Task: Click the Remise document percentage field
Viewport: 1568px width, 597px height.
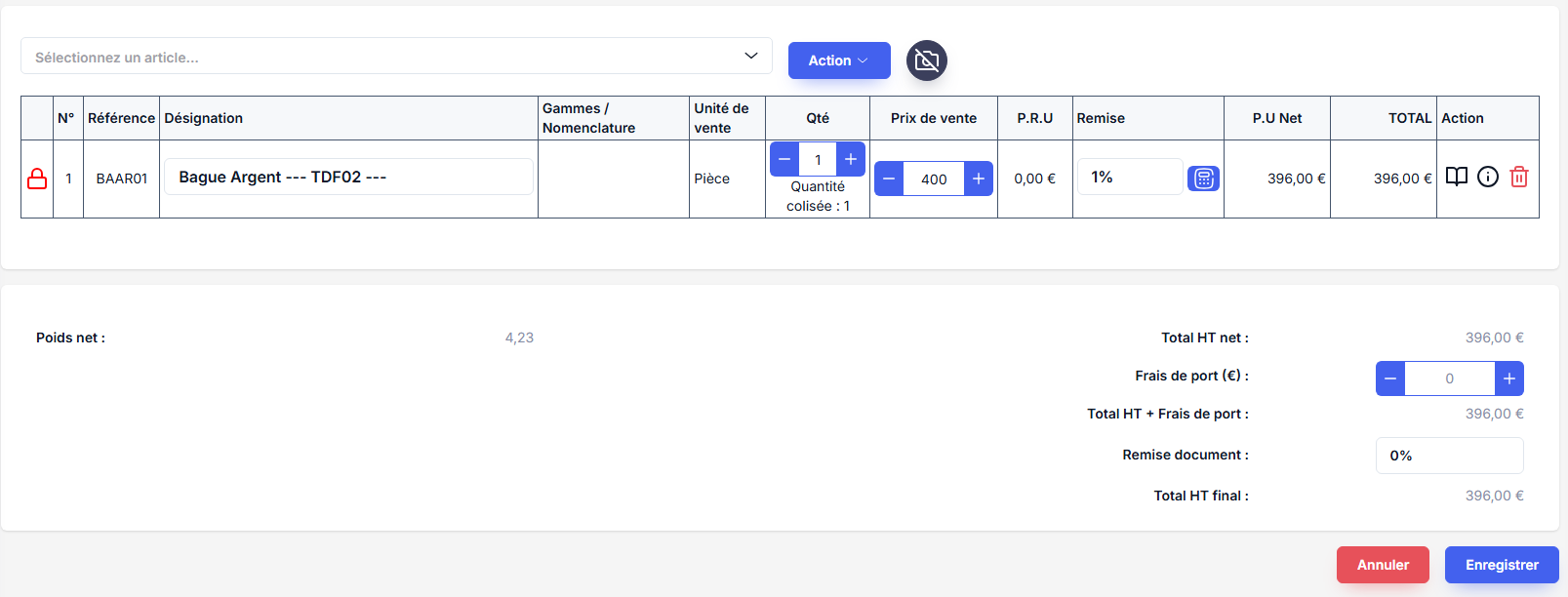Action: [x=1449, y=456]
